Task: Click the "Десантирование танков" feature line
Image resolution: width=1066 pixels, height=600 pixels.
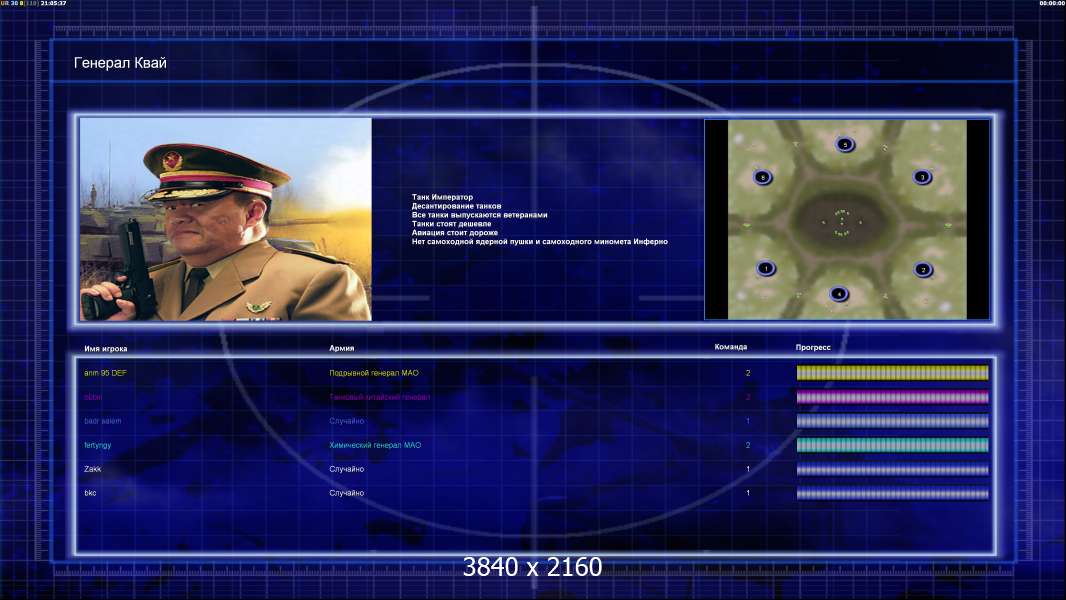Action: click(456, 206)
